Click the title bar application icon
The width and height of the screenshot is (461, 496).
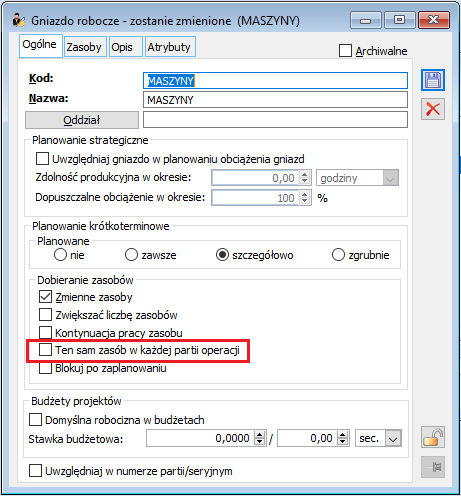pos(19,20)
